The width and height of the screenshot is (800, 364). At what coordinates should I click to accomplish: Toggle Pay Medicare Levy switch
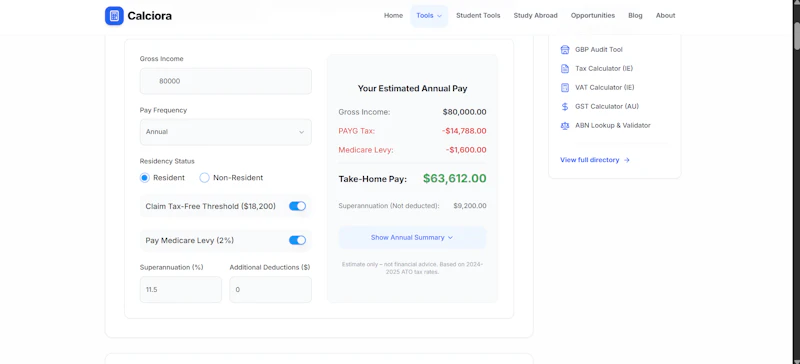pos(297,240)
